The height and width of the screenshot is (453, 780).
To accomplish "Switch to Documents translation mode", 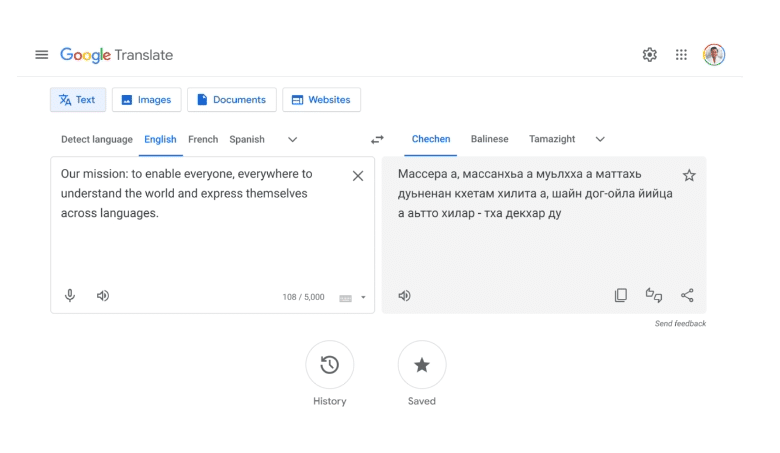I will [x=231, y=99].
